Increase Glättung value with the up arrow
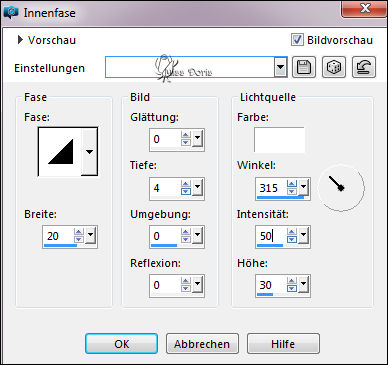This screenshot has height=365, width=388. pos(186,135)
